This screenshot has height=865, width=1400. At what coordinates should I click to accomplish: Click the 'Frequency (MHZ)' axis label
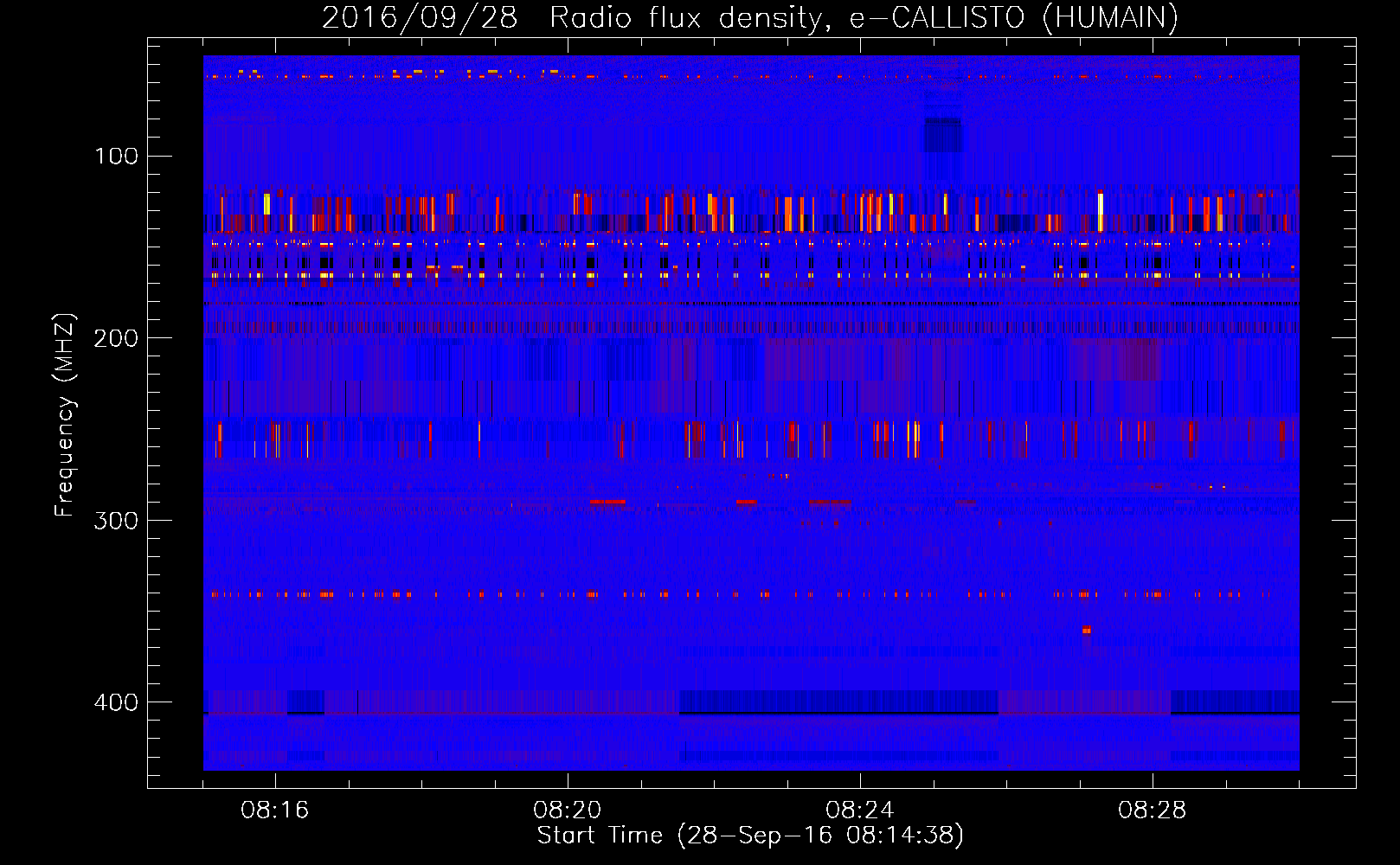click(x=65, y=415)
